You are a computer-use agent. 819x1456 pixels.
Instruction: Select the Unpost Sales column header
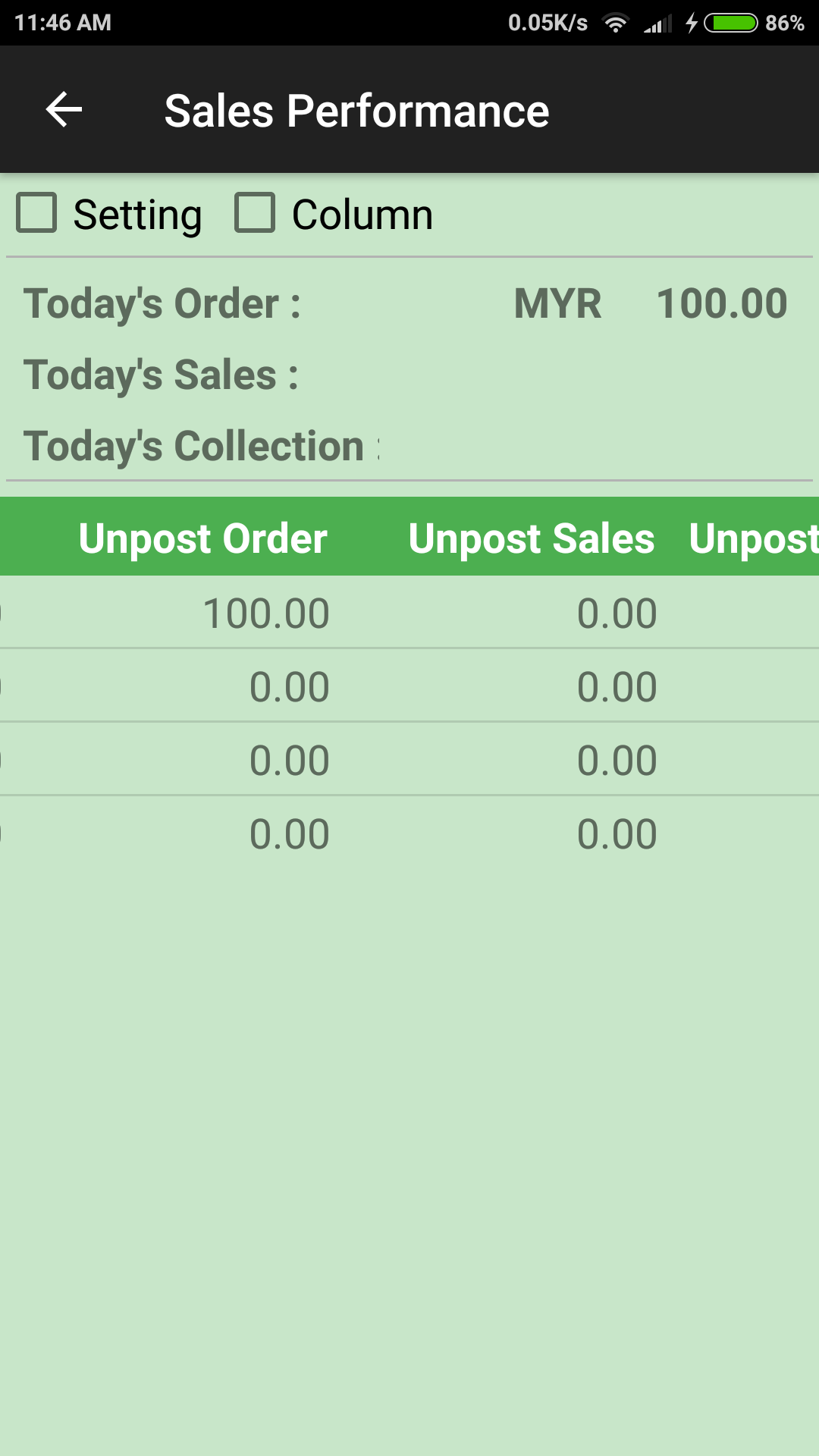click(531, 538)
